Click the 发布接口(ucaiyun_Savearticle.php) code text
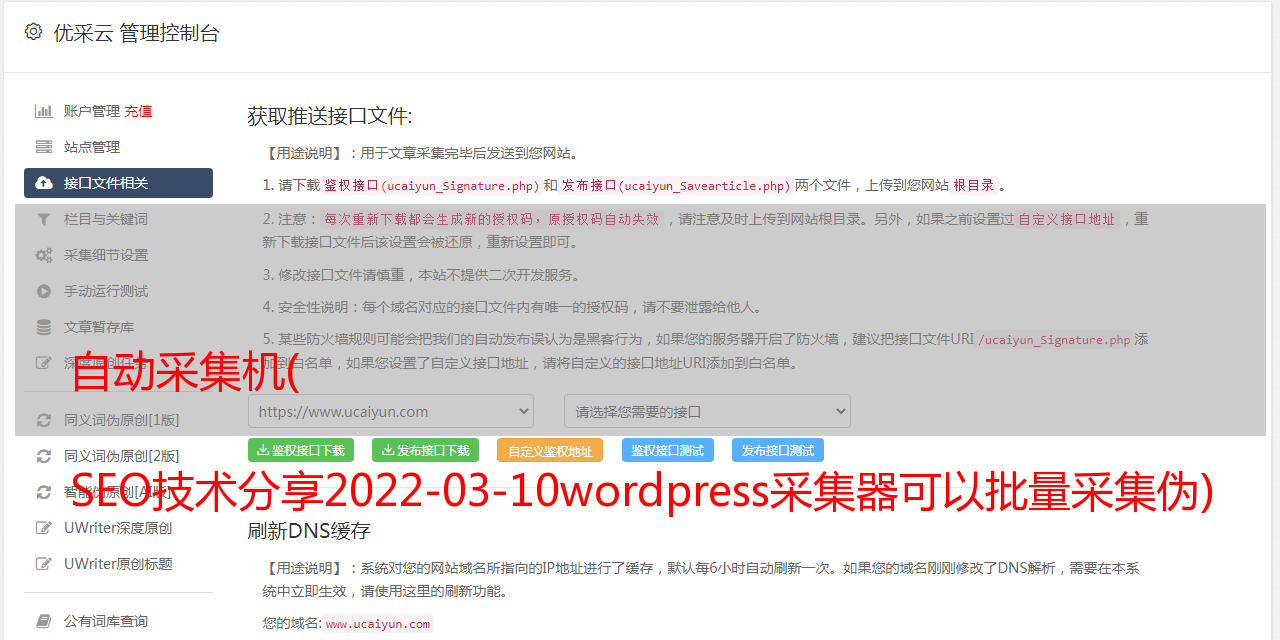This screenshot has width=1280, height=640. point(677,186)
